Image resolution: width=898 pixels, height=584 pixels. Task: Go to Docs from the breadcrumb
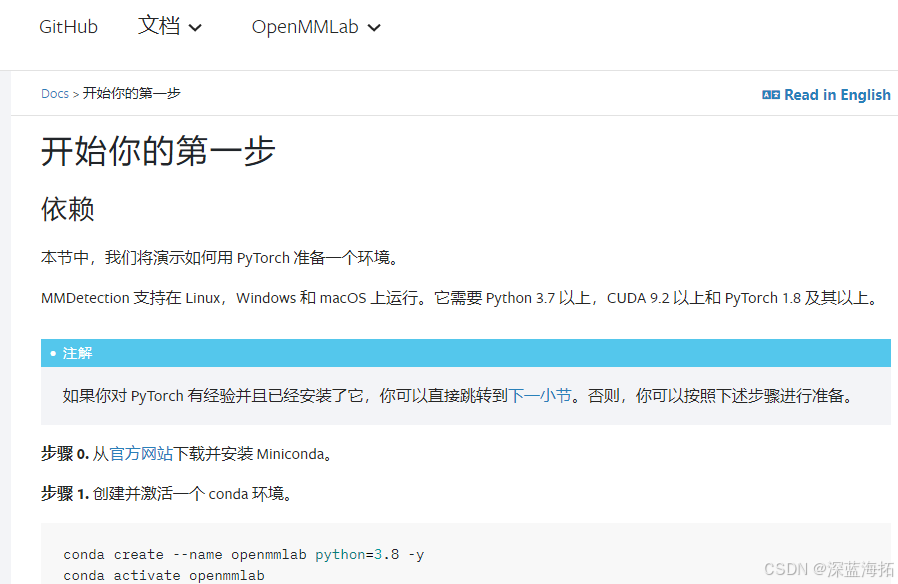click(55, 93)
